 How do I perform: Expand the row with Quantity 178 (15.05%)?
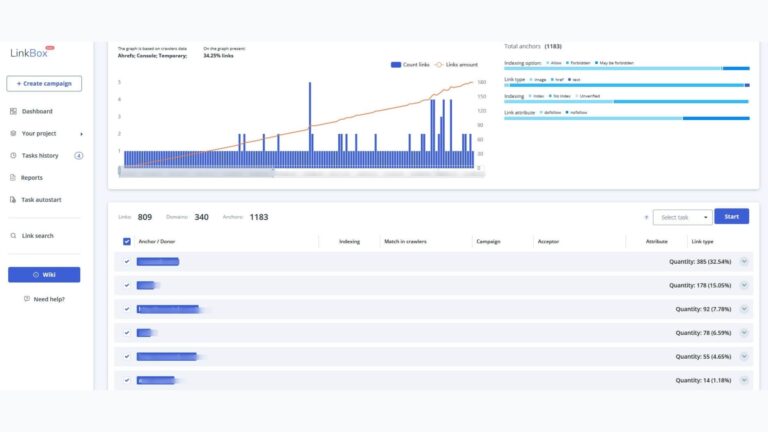click(x=744, y=285)
